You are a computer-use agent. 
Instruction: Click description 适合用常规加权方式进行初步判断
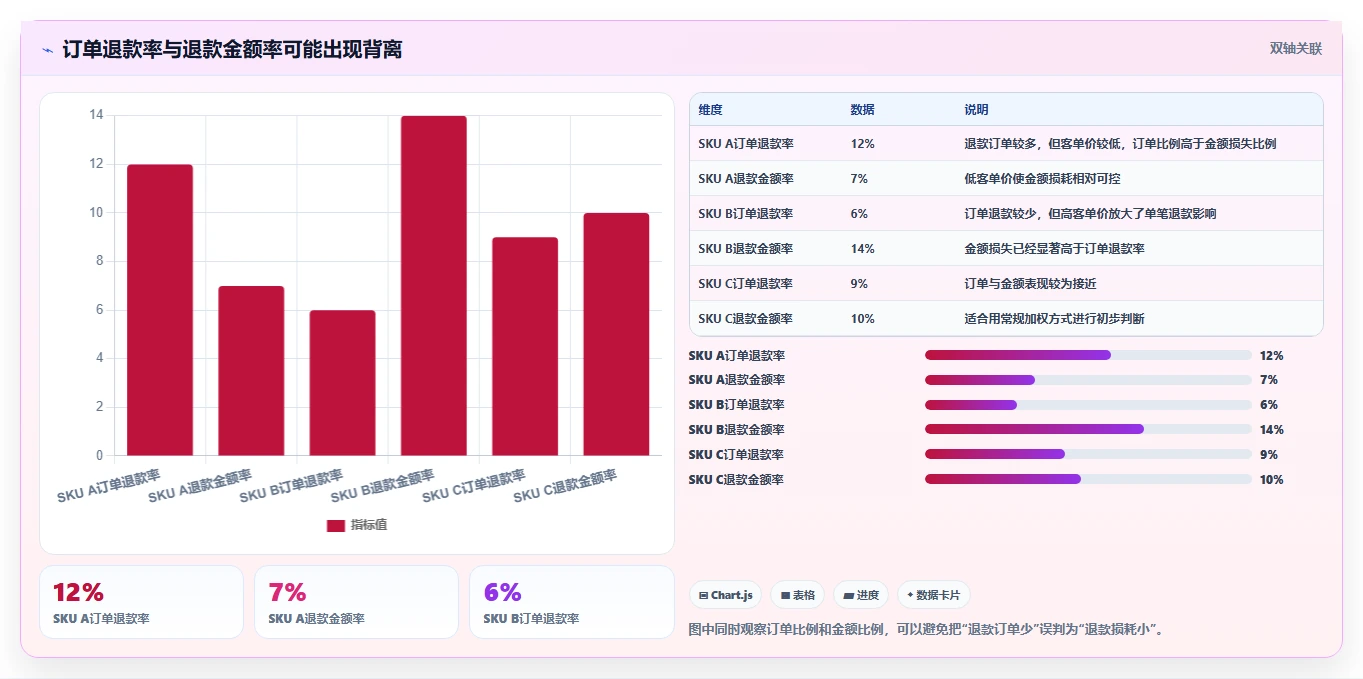tap(1054, 319)
